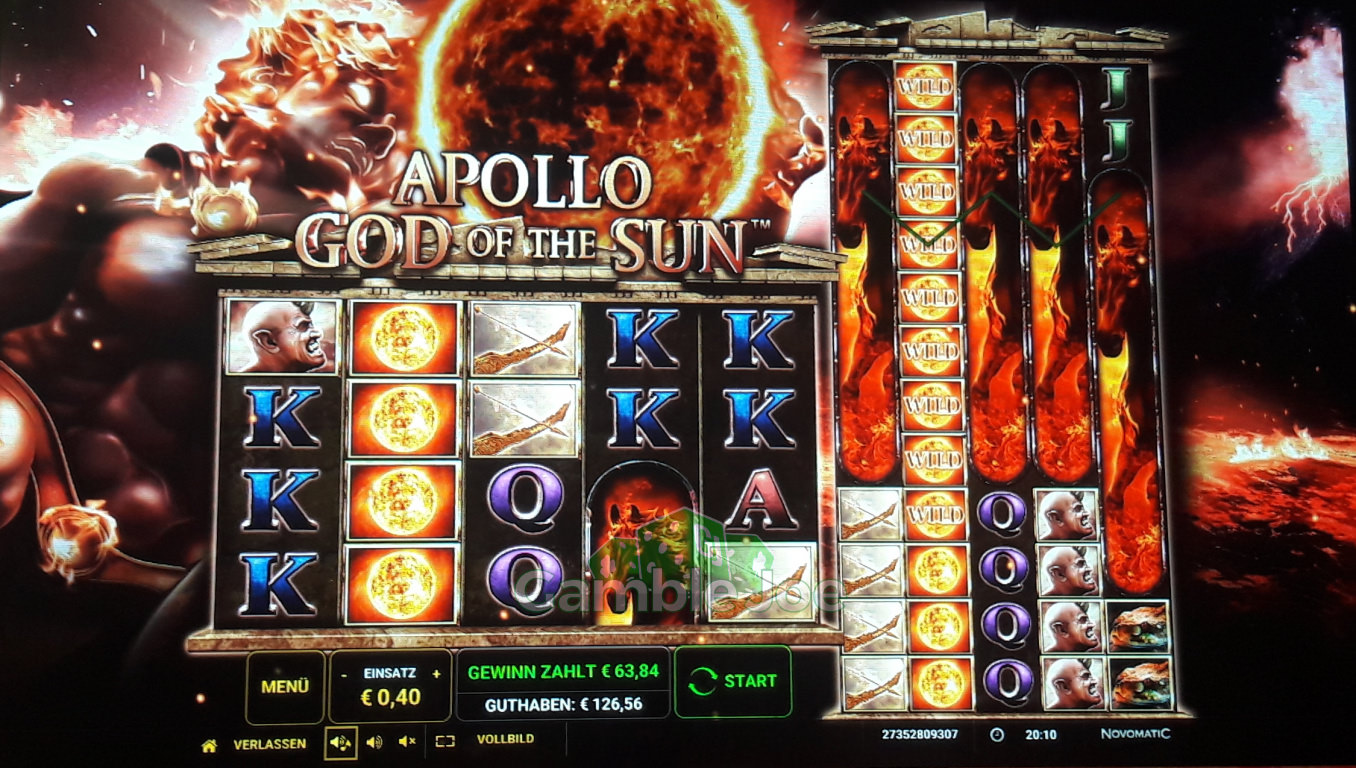
Task: Click the clock icon beside 20:10
Action: [x=997, y=734]
